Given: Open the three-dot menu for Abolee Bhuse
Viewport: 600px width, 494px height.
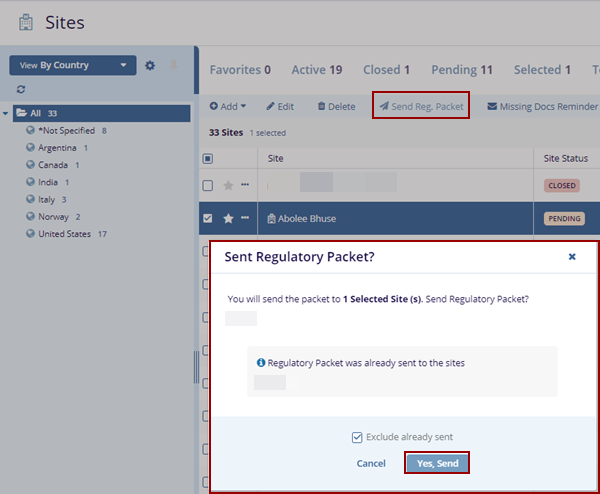Looking at the screenshot, I should [245, 217].
